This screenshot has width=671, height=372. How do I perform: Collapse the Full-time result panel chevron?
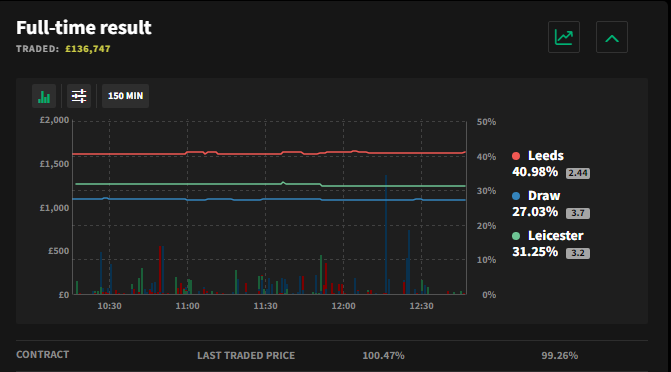pos(612,37)
